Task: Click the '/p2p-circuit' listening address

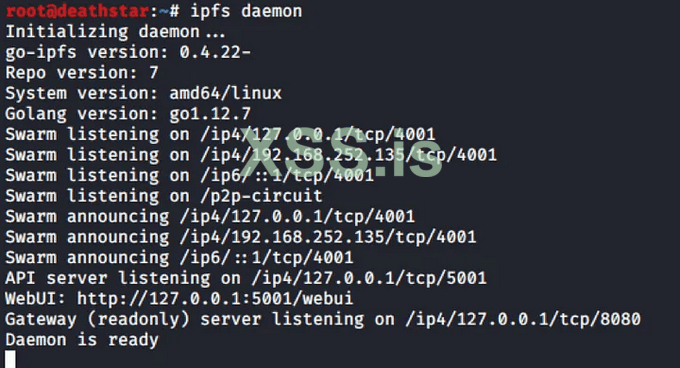Action: tap(262, 196)
